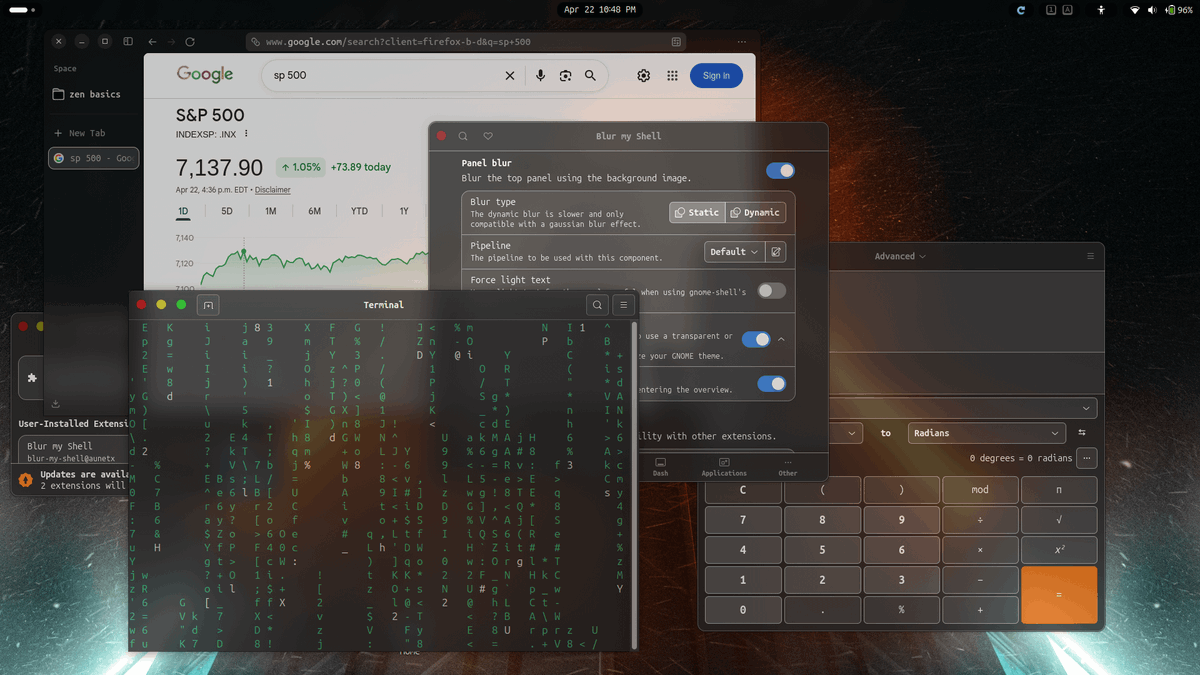The height and width of the screenshot is (675, 1200).
Task: Open the Default pipeline dropdown
Action: (734, 252)
